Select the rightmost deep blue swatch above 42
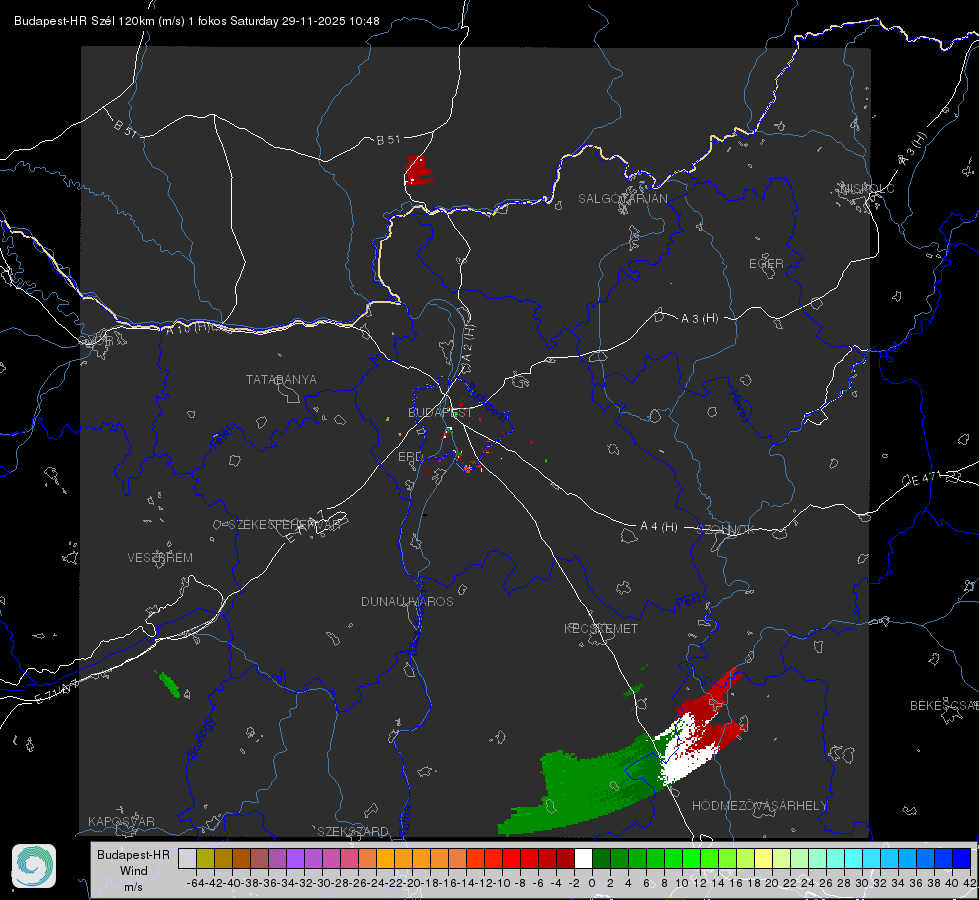979x900 pixels. tap(962, 858)
